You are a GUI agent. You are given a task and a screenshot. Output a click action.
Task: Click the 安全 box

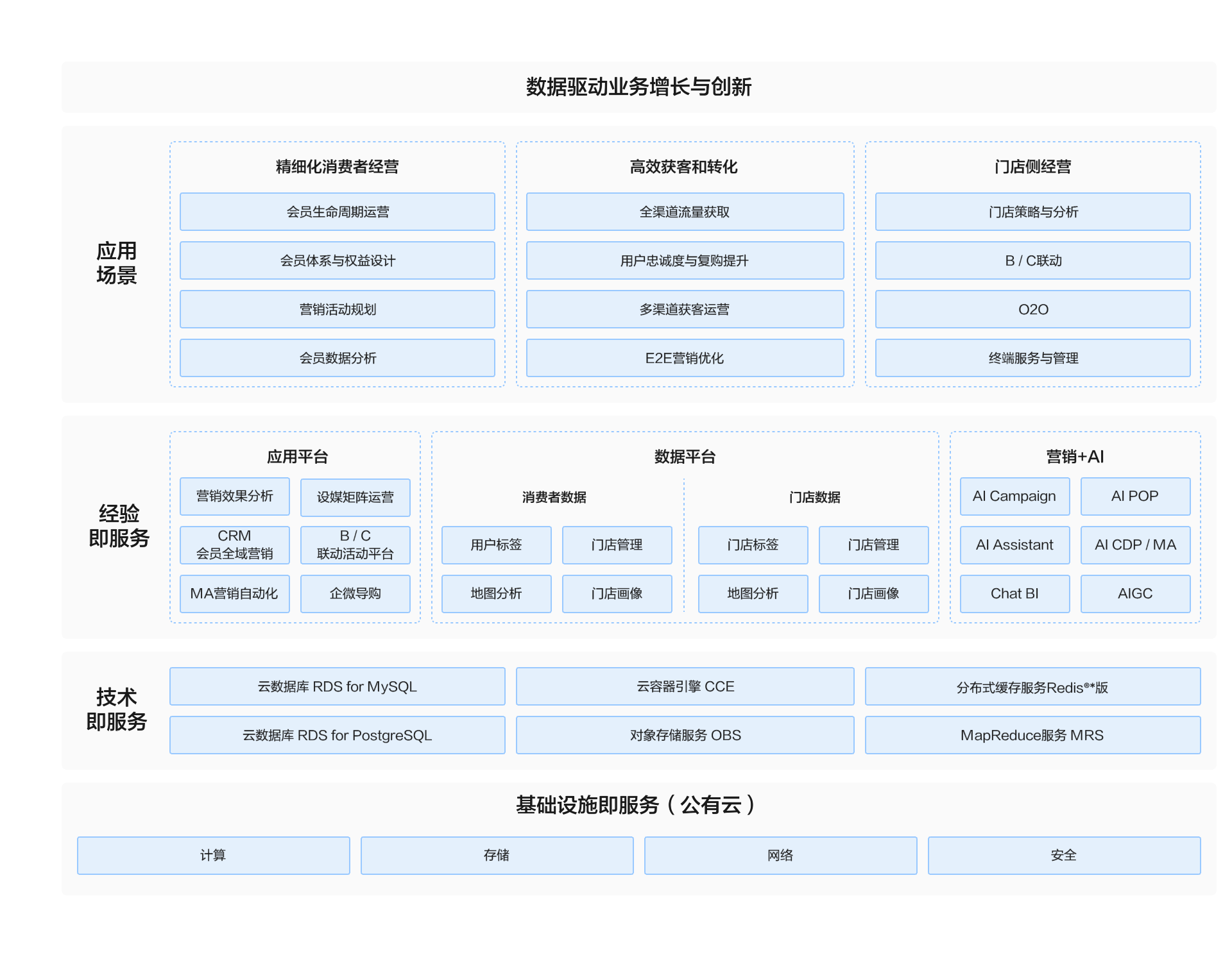pyautogui.click(x=1065, y=856)
